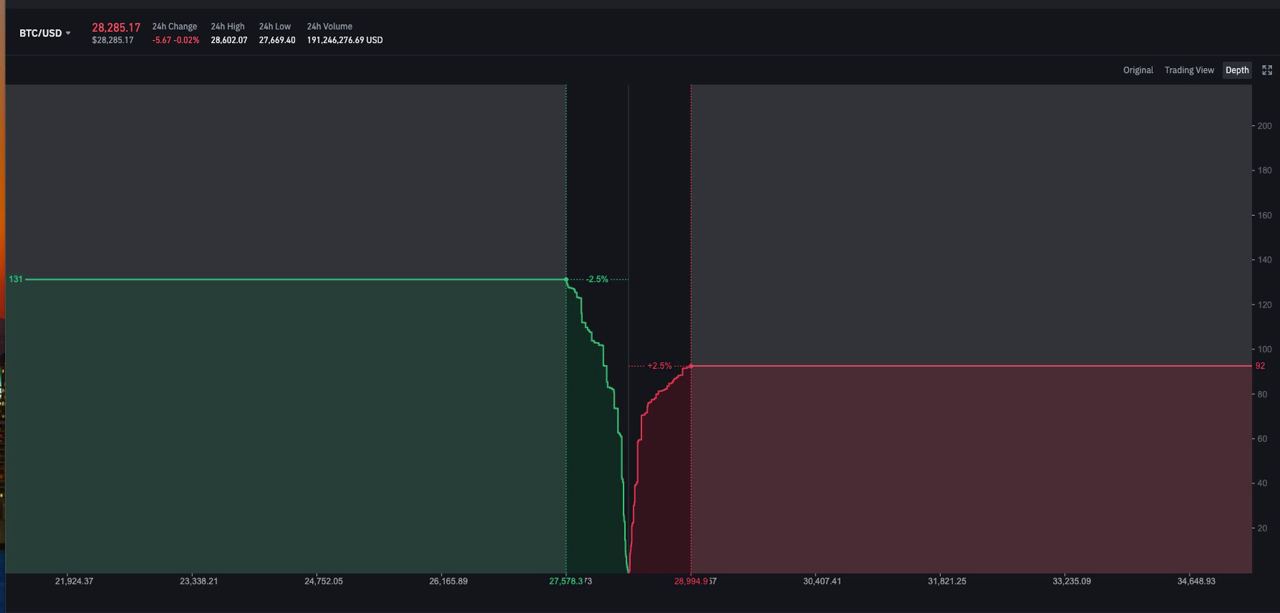This screenshot has height=613, width=1280.
Task: Click the 24h High value 28,602.07
Action: [x=229, y=40]
